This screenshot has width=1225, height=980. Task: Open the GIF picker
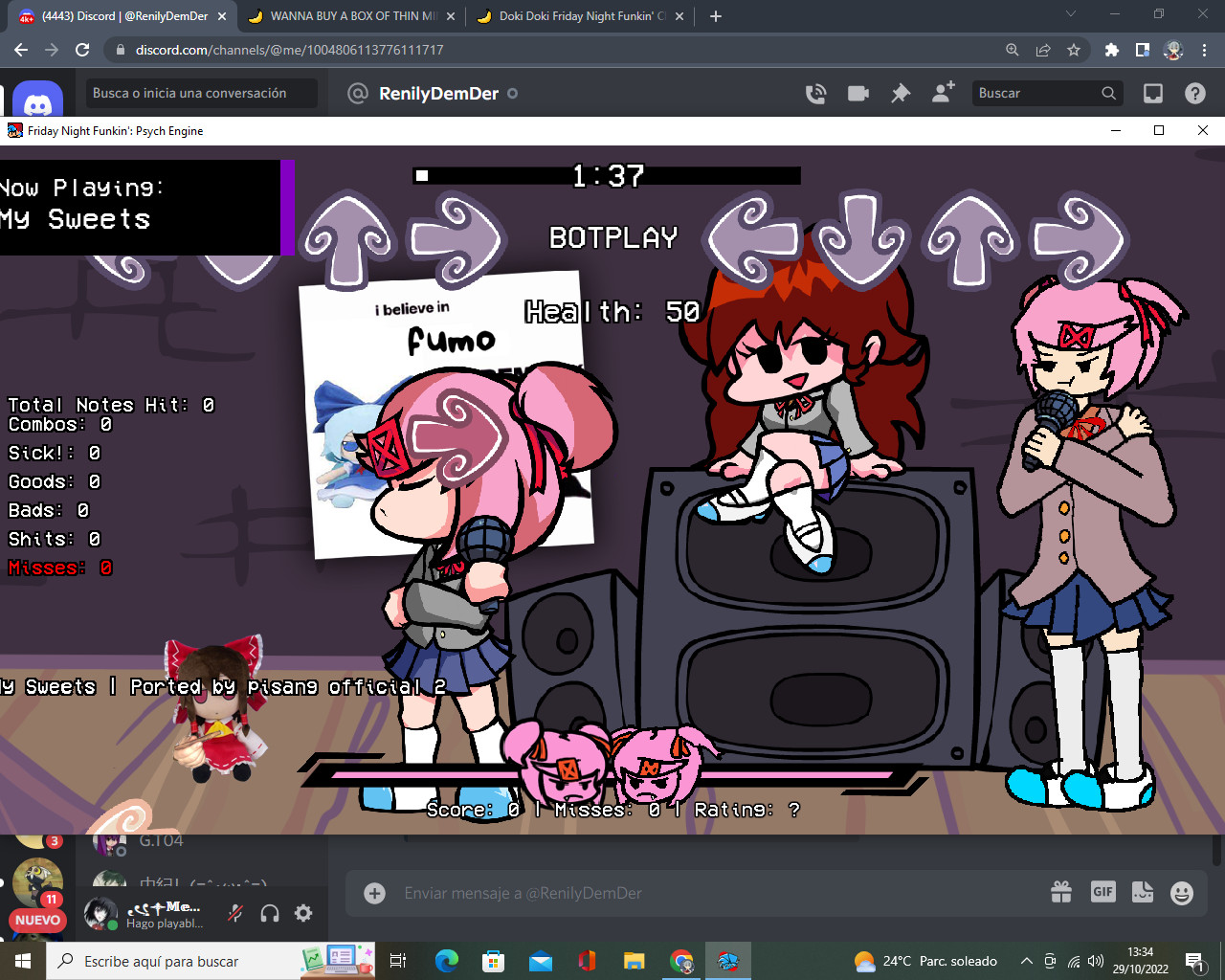point(1102,892)
